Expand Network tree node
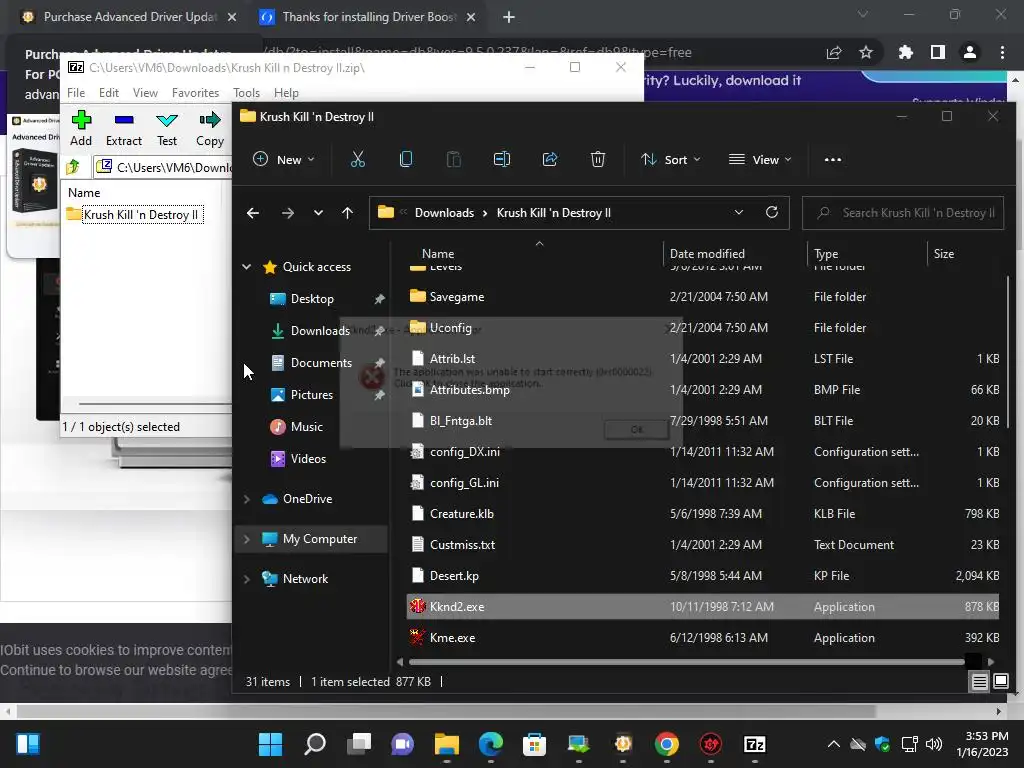Image resolution: width=1024 pixels, height=768 pixels. [x=247, y=579]
